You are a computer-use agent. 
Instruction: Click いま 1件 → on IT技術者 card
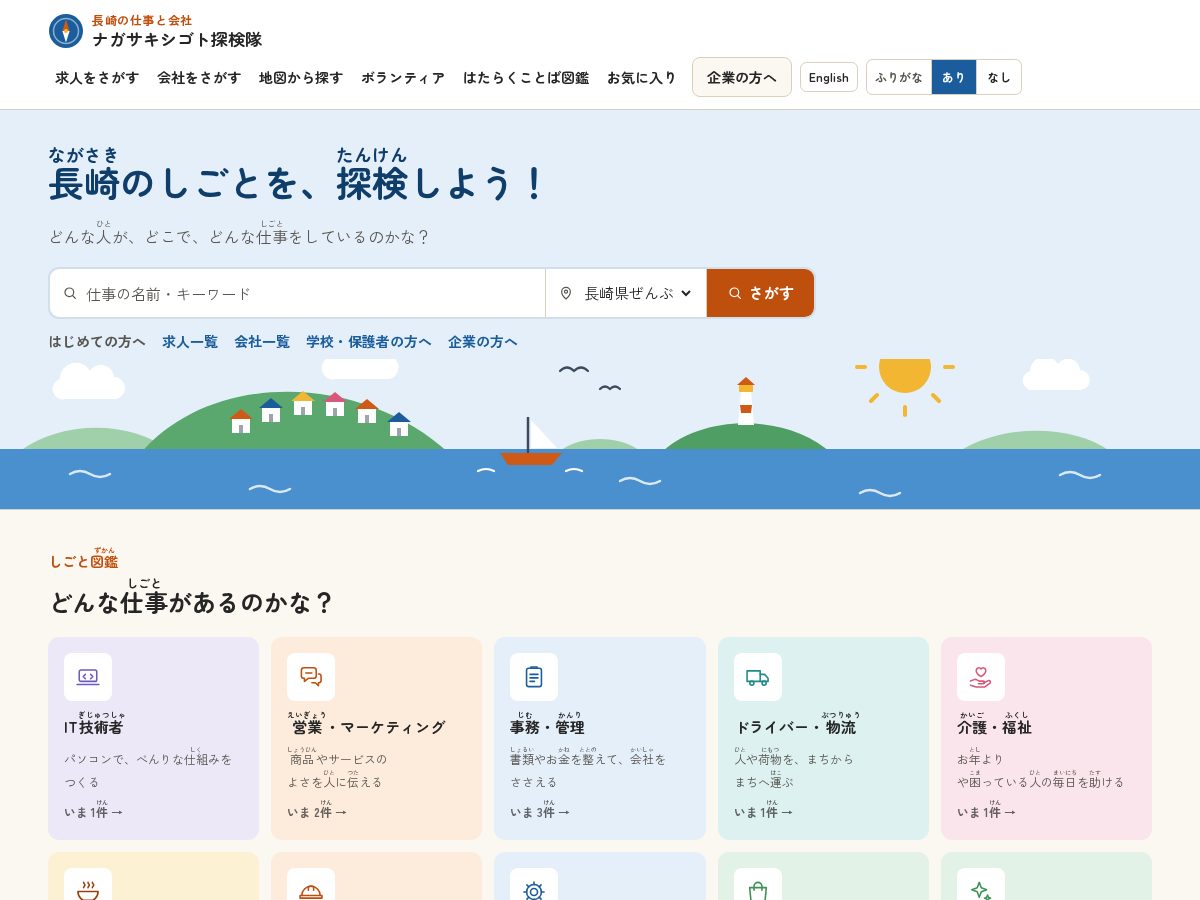[x=93, y=811]
